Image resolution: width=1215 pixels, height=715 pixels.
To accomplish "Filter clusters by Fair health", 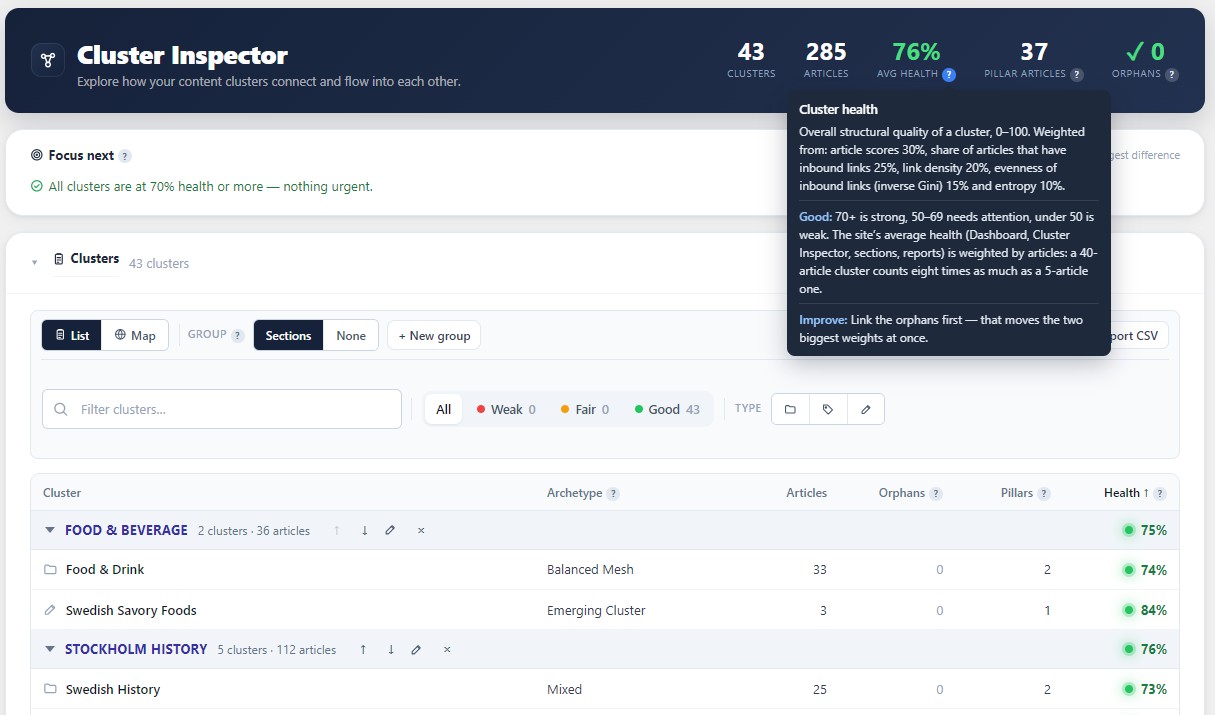I will (x=585, y=409).
